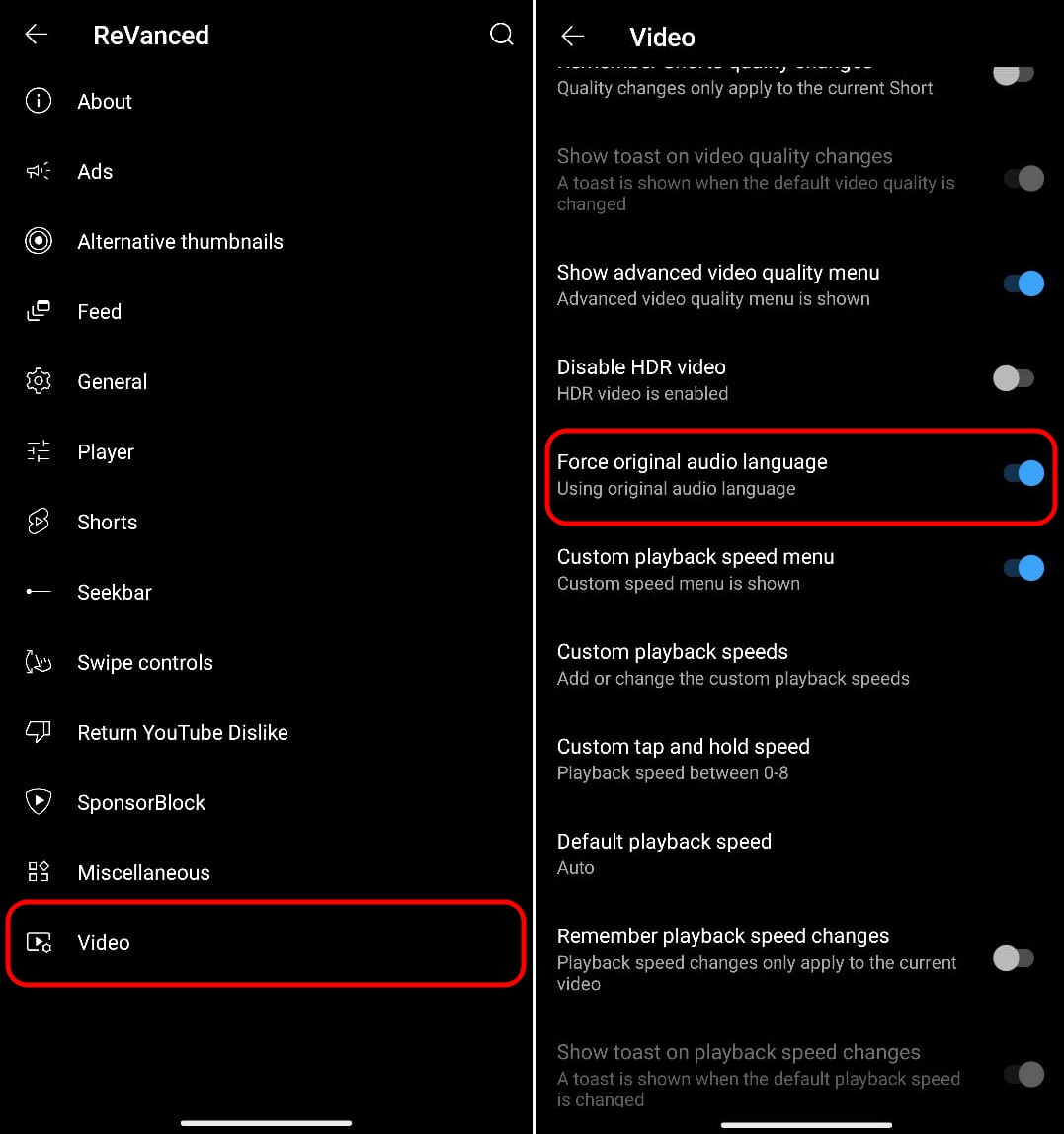Turn off Custom playback speed menu toggle

1023,568
